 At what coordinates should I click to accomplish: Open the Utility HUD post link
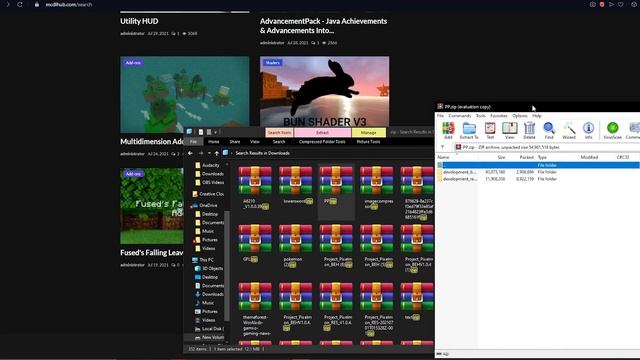click(x=139, y=21)
